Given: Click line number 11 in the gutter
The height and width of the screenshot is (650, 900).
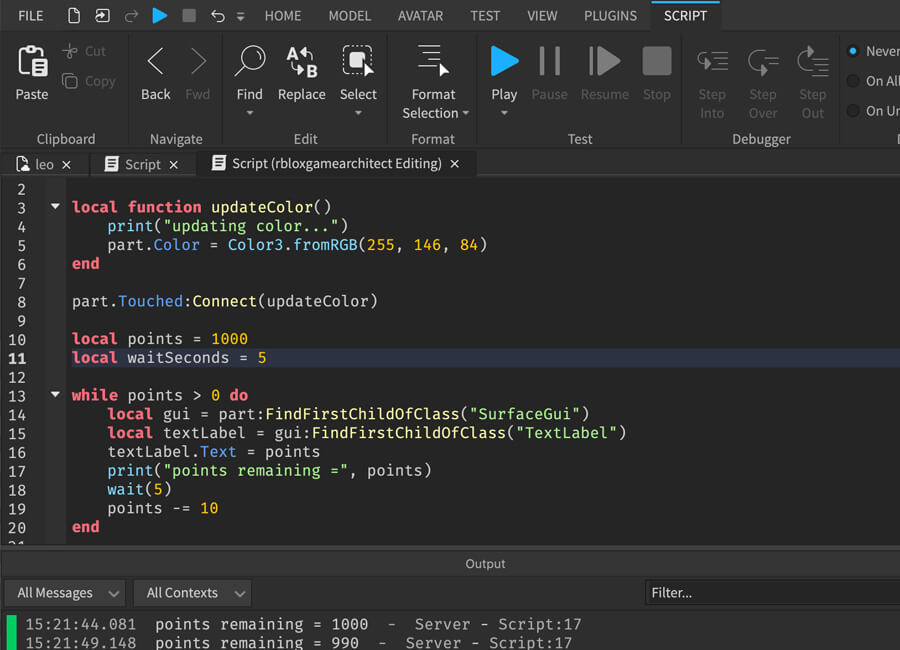Looking at the screenshot, I should click(17, 358).
